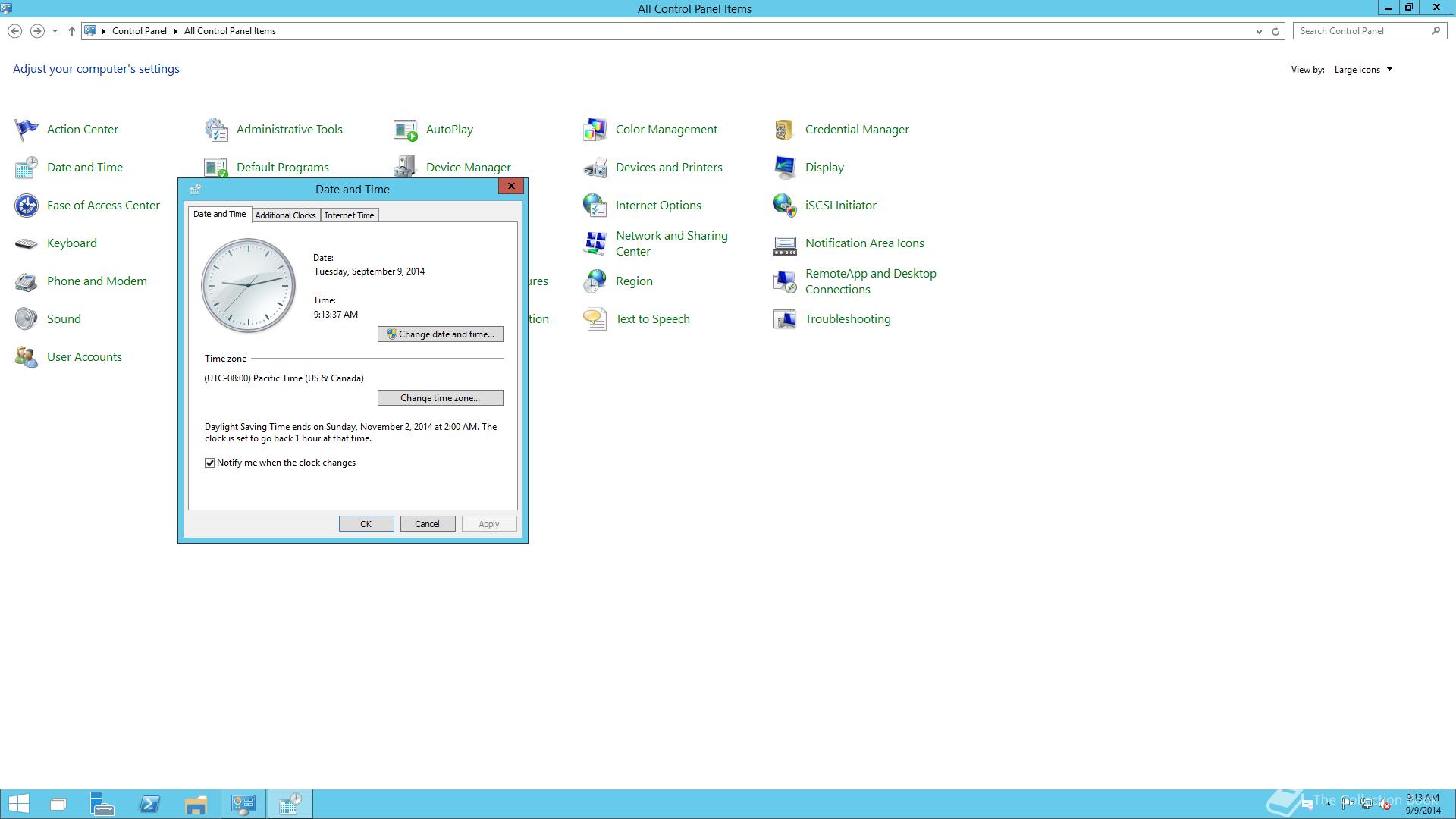Viewport: 1456px width, 819px height.
Task: Open the iSCSI Initiator icon
Action: point(785,206)
